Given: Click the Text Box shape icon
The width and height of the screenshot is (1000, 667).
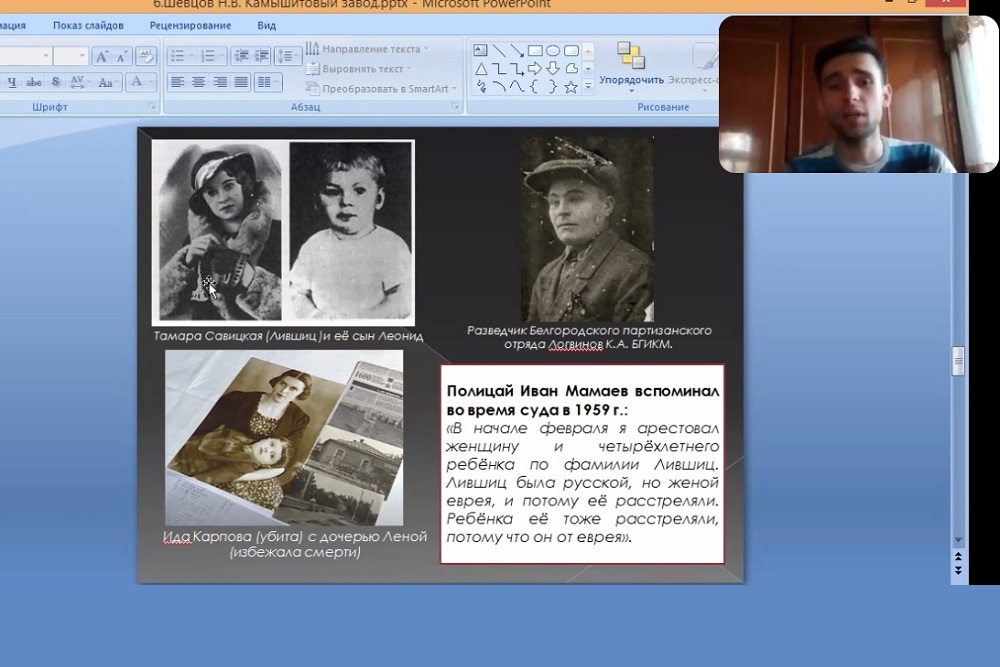Looking at the screenshot, I should pyautogui.click(x=480, y=51).
